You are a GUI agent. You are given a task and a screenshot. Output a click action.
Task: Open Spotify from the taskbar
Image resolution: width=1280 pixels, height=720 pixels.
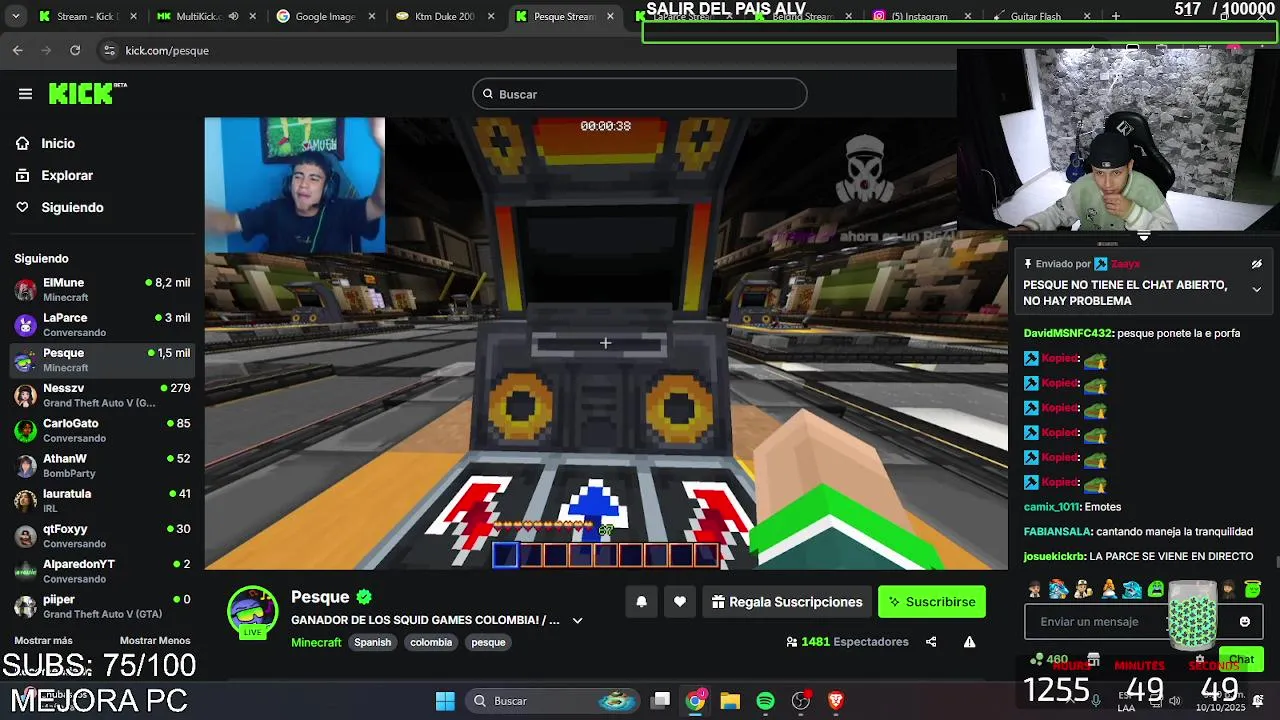[x=766, y=701]
